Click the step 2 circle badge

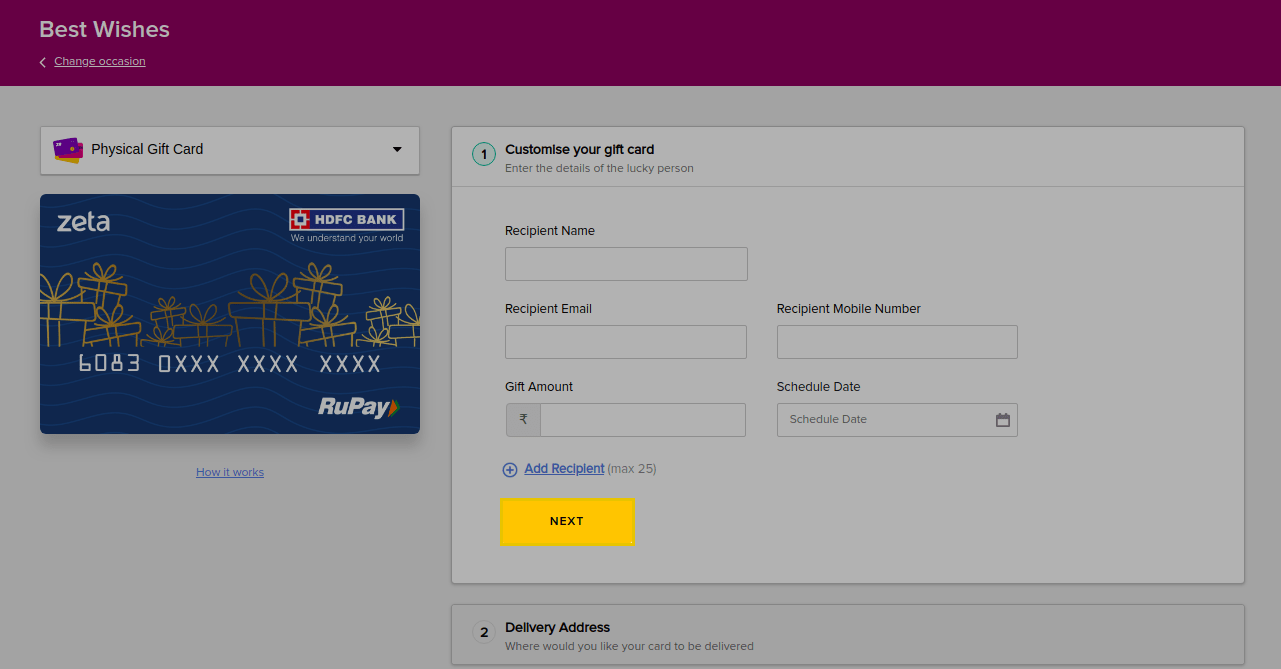[x=484, y=632]
